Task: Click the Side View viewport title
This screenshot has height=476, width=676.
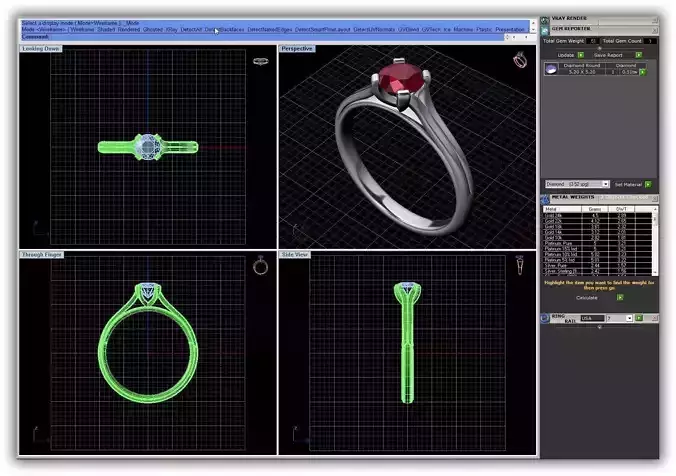Action: 295,255
